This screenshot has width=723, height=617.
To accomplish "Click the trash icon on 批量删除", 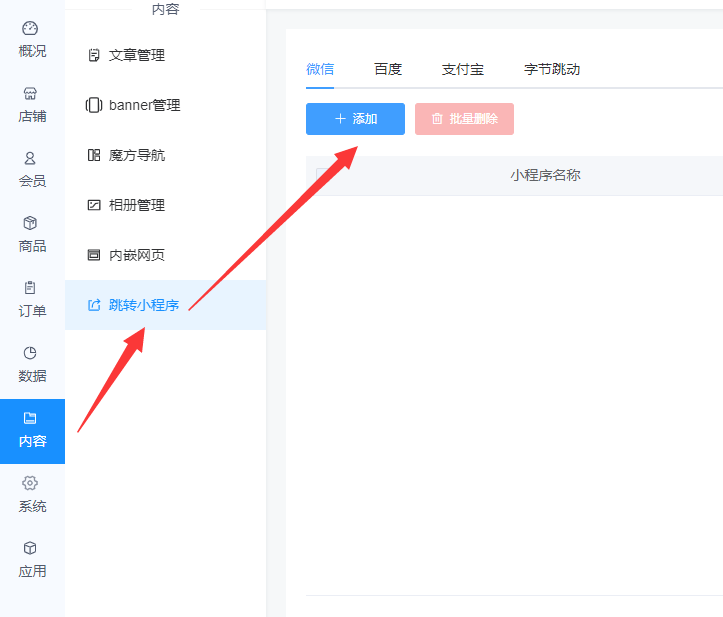I will 437,119.
